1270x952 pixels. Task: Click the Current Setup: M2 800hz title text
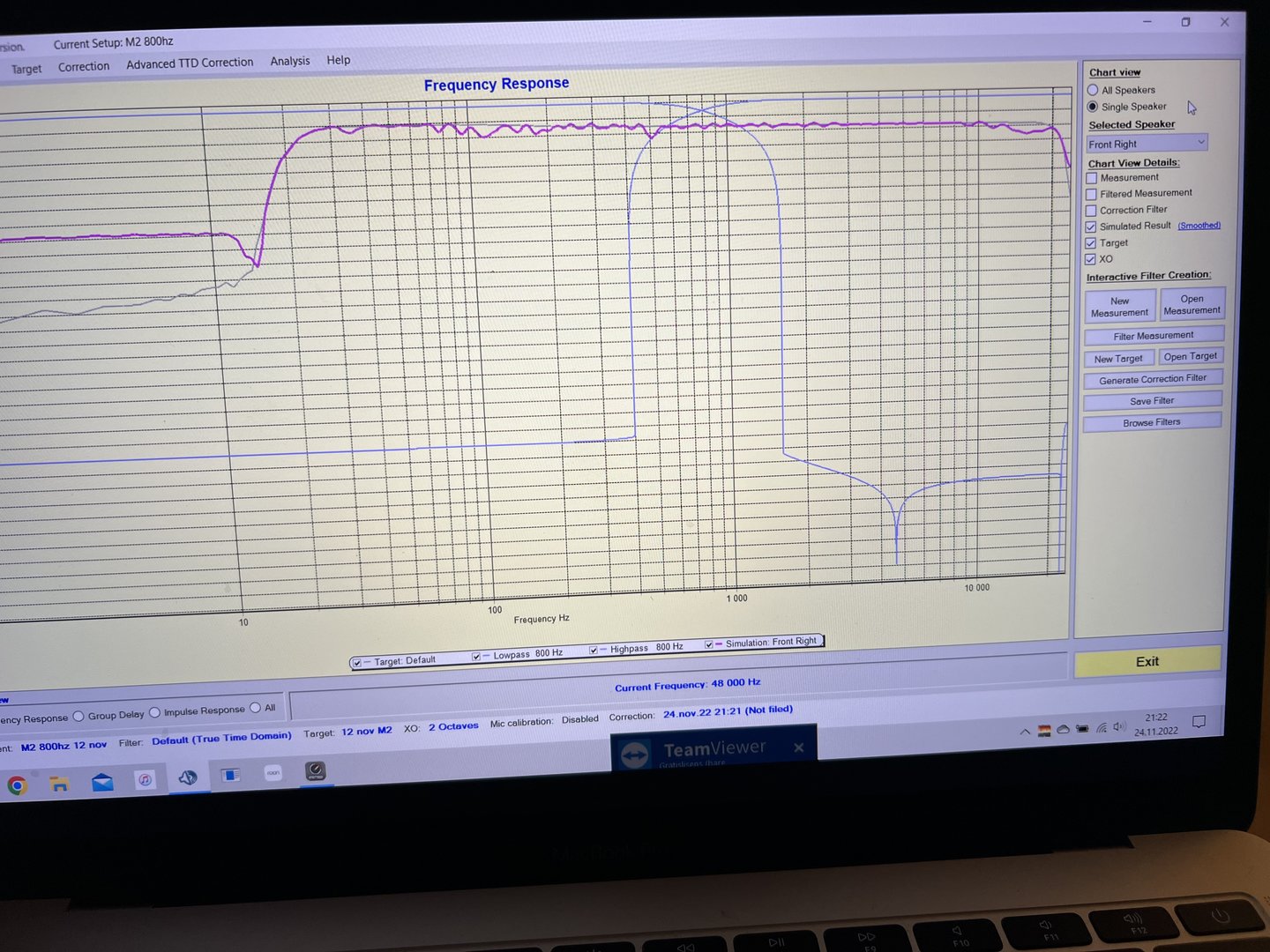pos(113,42)
